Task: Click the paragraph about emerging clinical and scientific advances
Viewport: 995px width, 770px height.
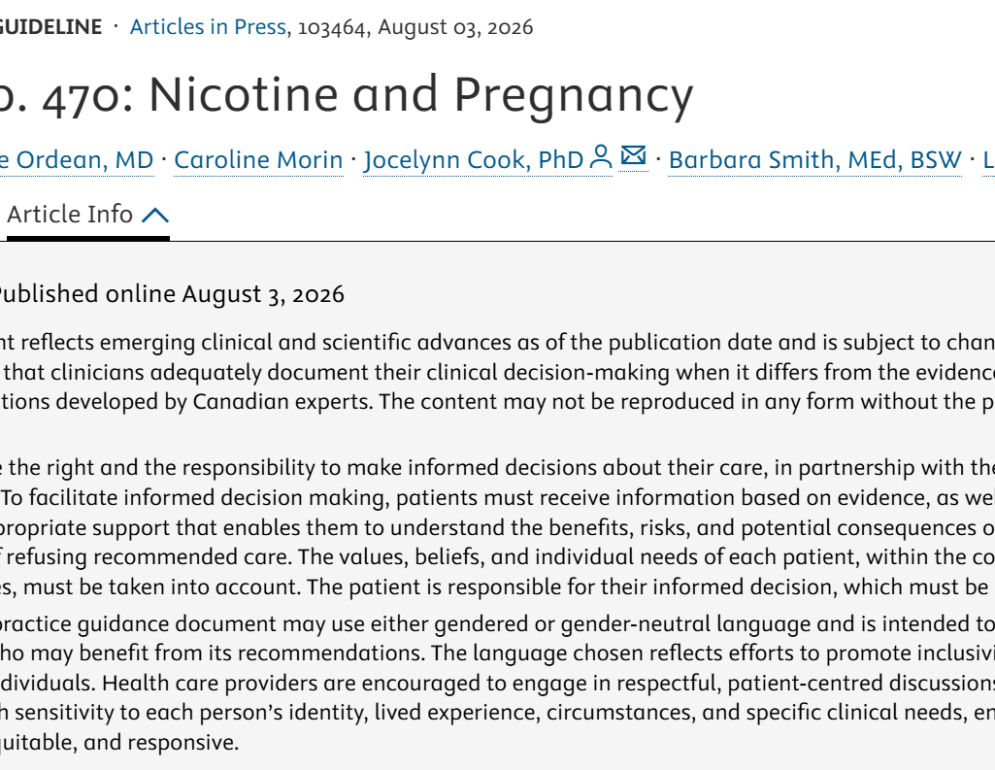Action: pyautogui.click(x=498, y=372)
